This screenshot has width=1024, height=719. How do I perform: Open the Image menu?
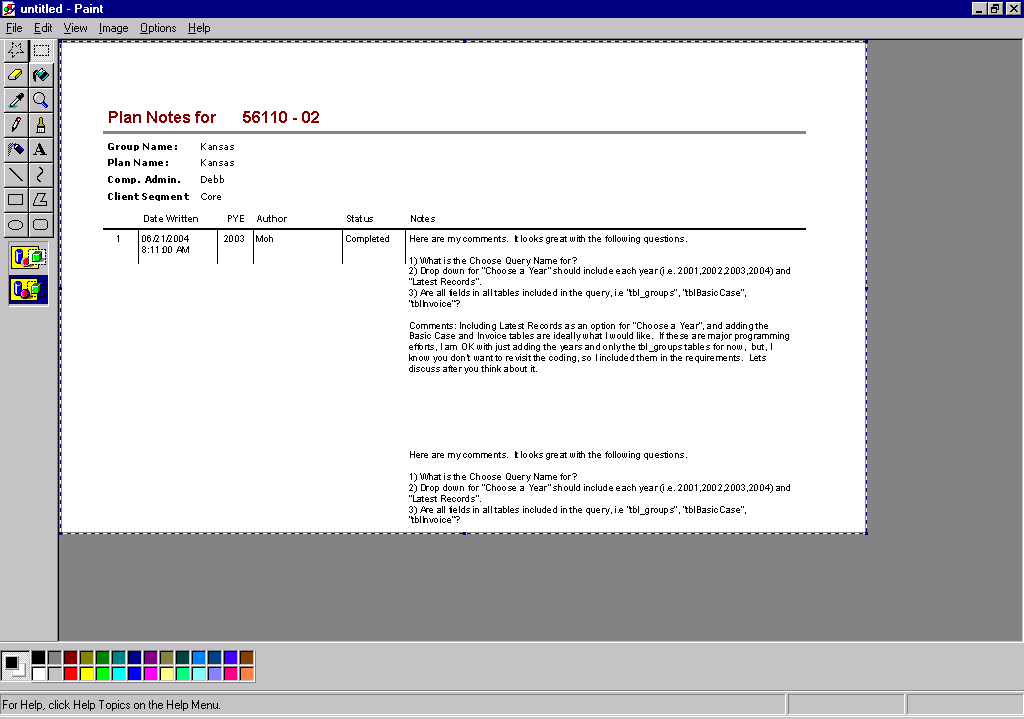114,28
